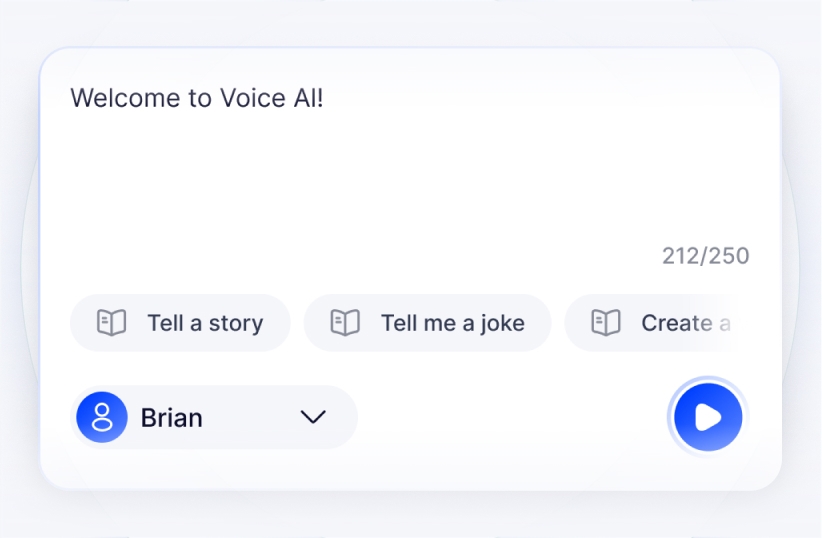Click the word 'story' in the first chip
This screenshot has width=822, height=538.
coord(235,323)
